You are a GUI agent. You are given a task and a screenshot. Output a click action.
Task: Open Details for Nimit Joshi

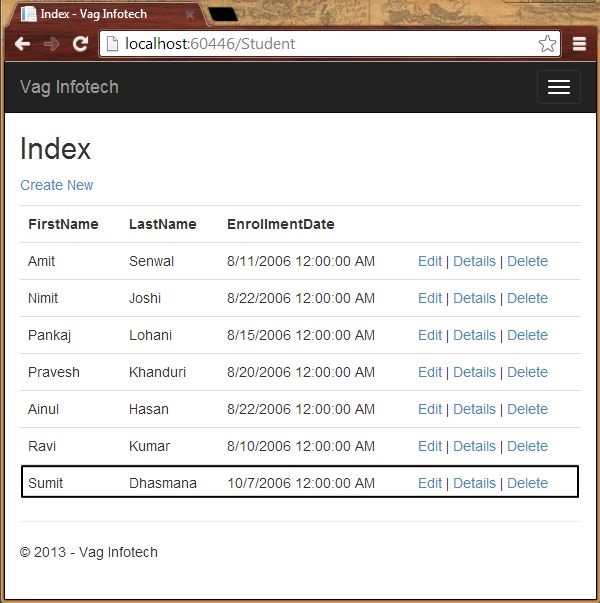click(474, 298)
